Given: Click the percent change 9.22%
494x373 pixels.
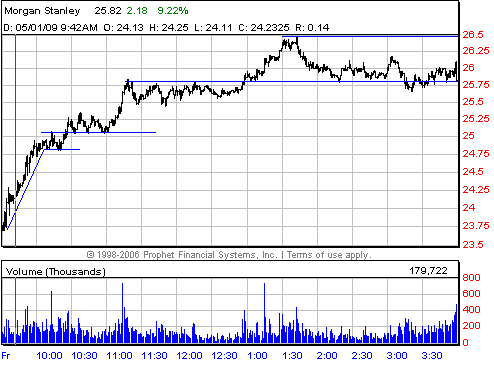Looking at the screenshot, I should coord(173,11).
